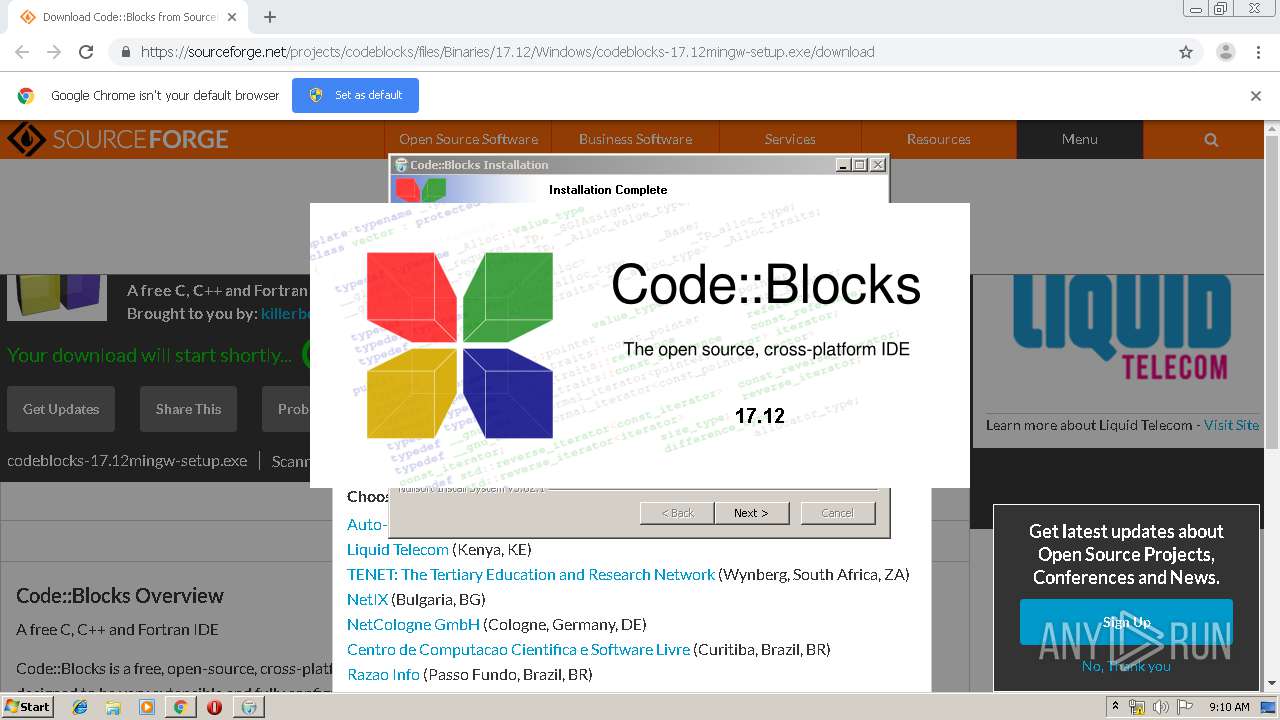Click the No, Thank you link
Screen dimensions: 1280x720
click(x=1126, y=666)
